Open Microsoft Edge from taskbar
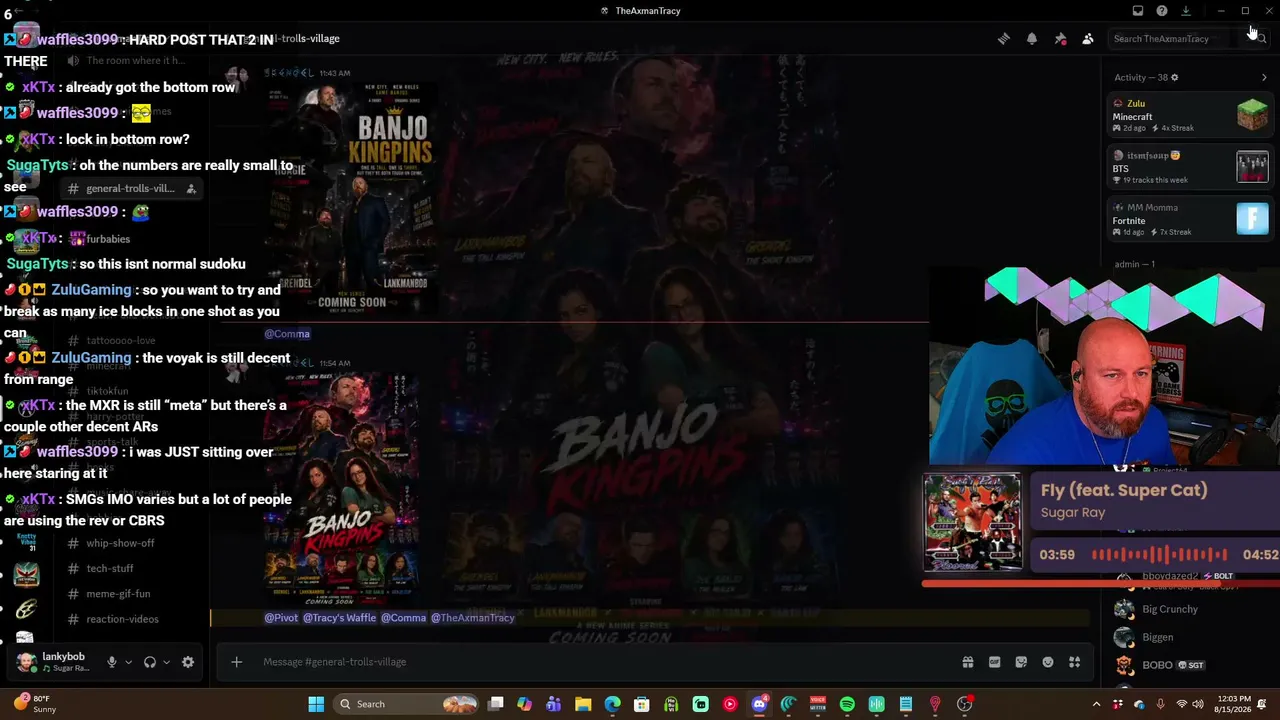 (x=612, y=704)
